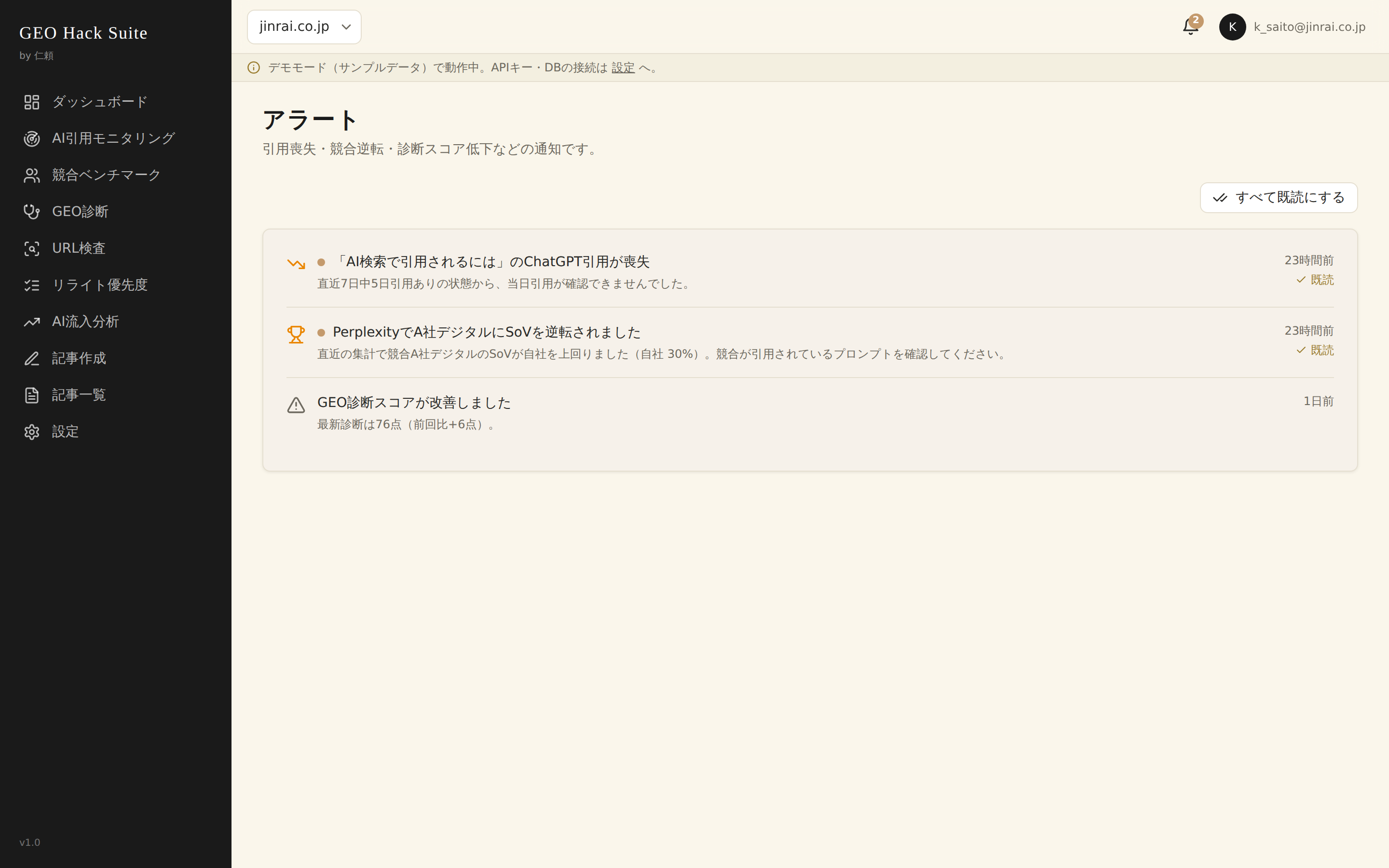Viewport: 1389px width, 868px height.
Task: Click the double-check icon in すべて既読にする
Action: click(1220, 198)
